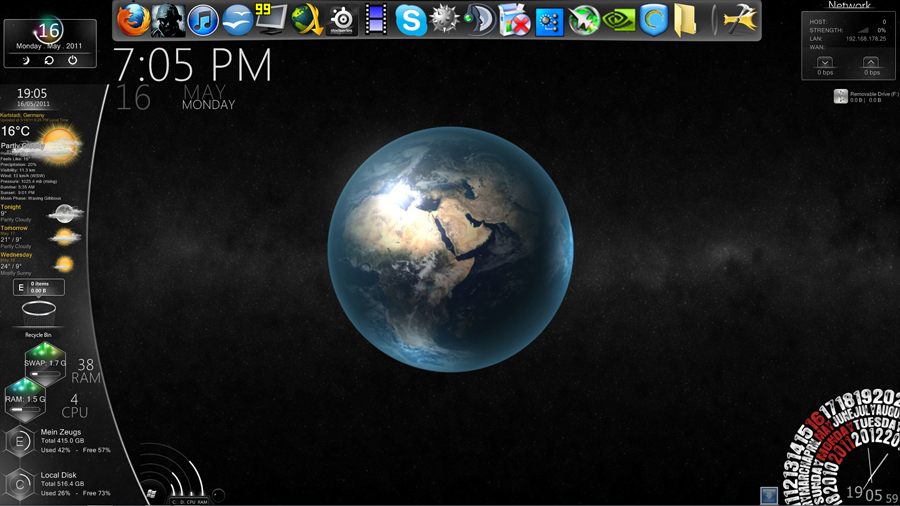This screenshot has height=506, width=900.
Task: Open the Recycle Bin
Action: (38, 315)
